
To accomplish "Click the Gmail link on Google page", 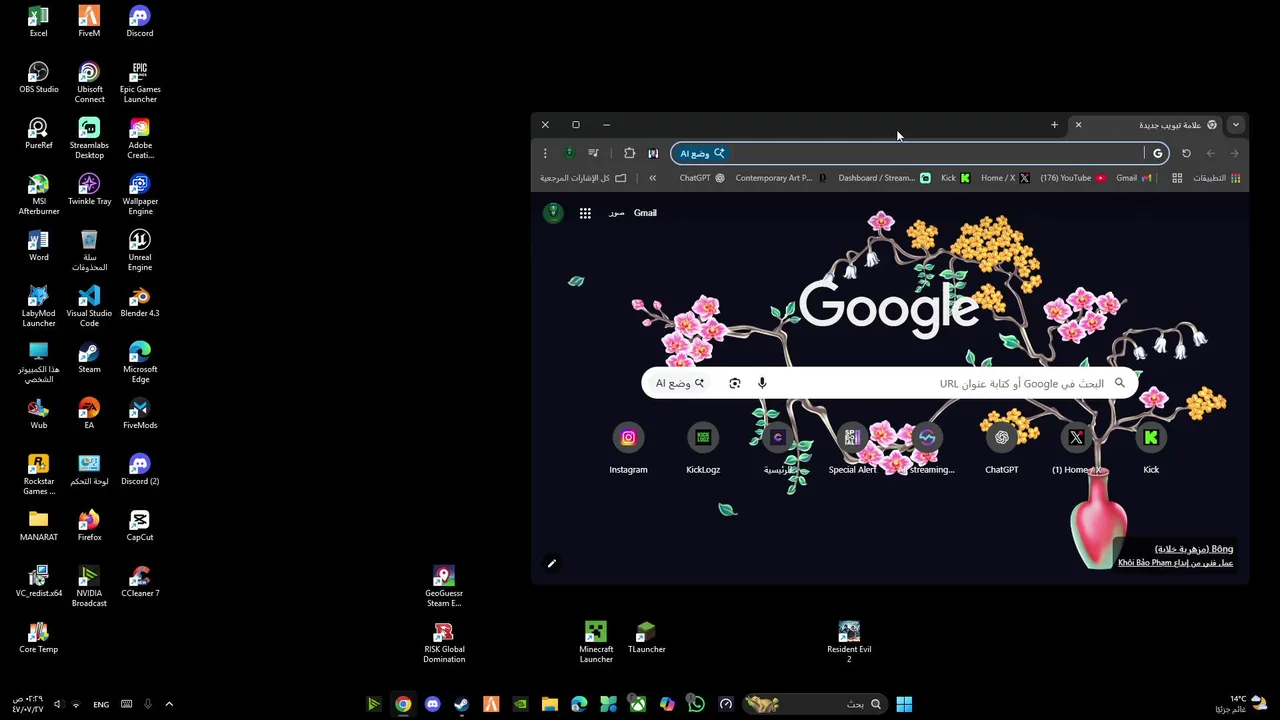I will (645, 213).
